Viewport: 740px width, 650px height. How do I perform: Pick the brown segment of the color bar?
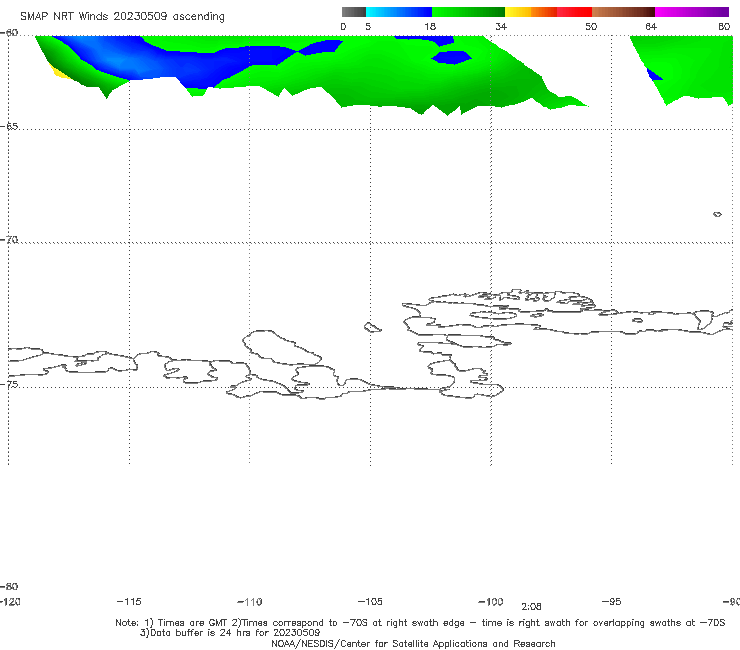(623, 12)
